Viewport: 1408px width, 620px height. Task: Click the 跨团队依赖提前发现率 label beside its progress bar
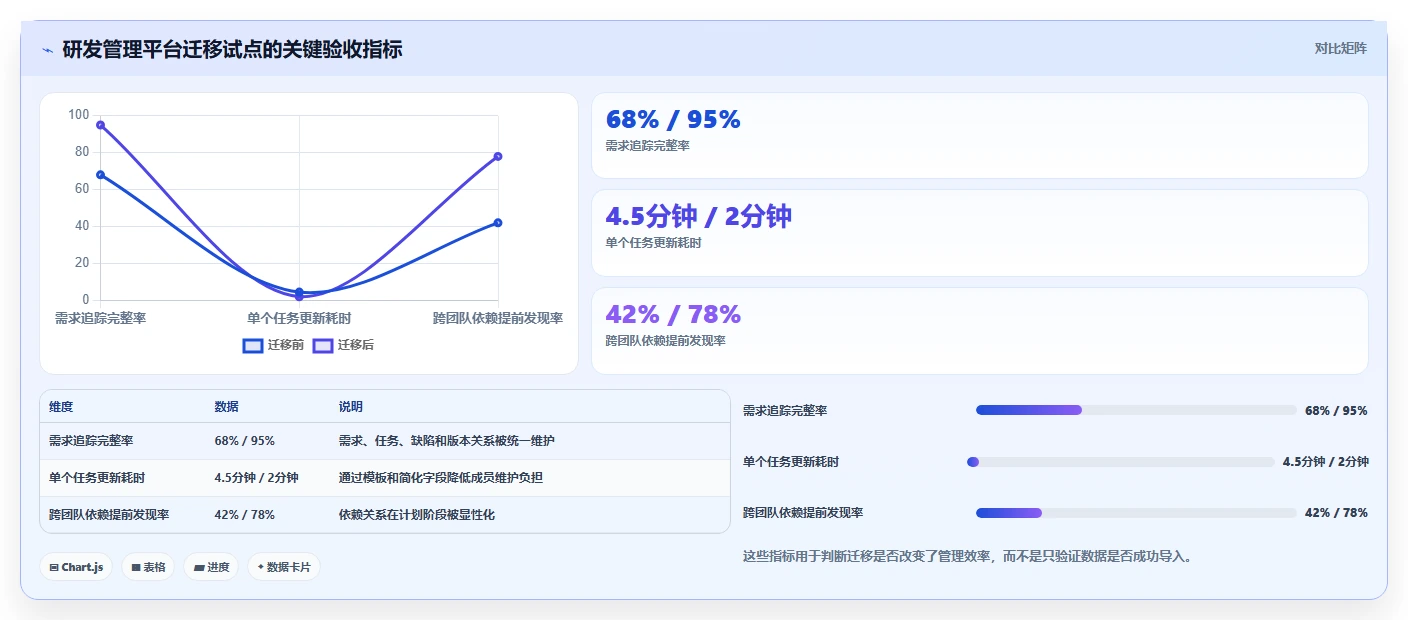(803, 513)
